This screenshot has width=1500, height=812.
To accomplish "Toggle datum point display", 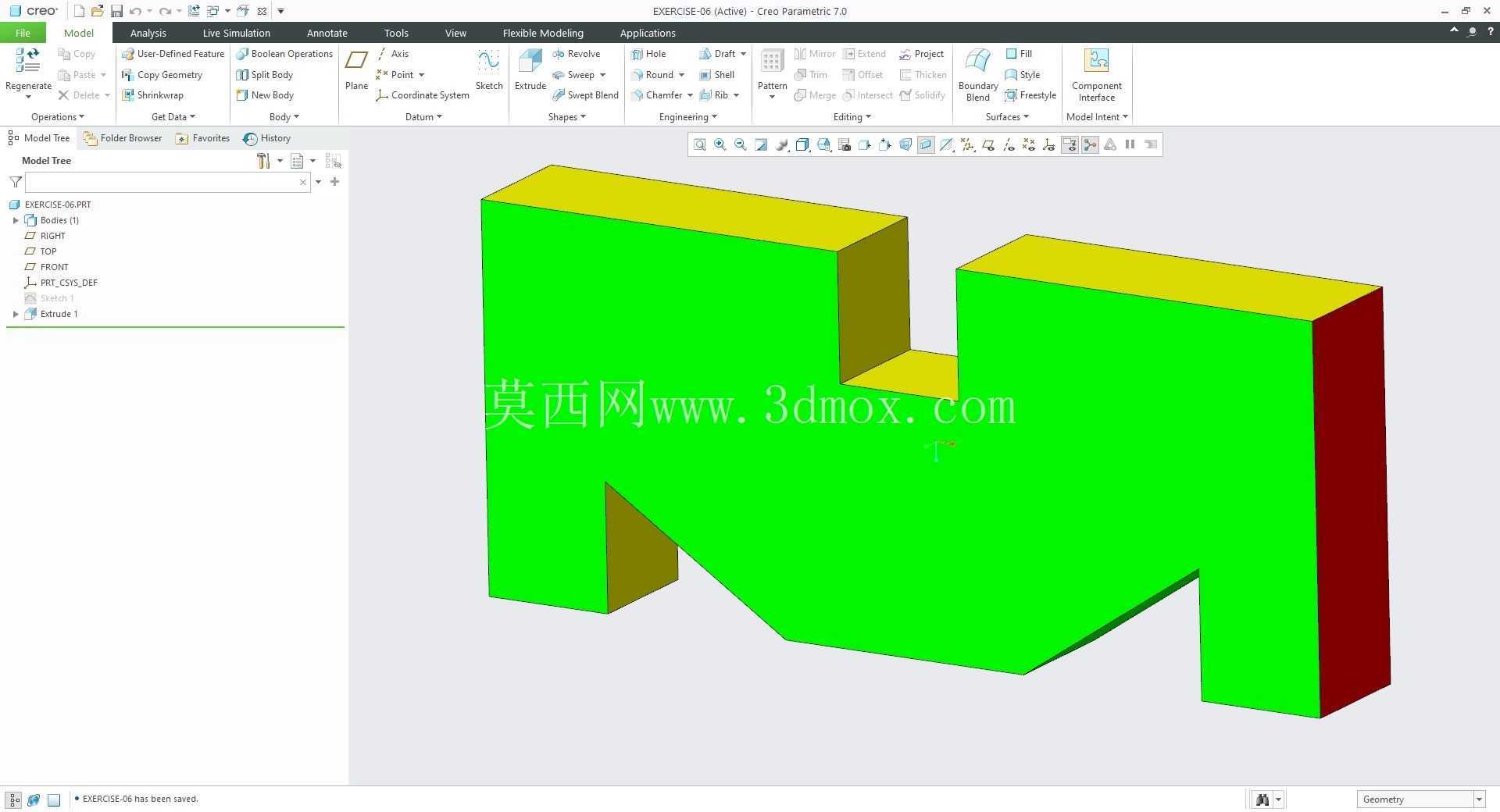I will pos(1029,144).
